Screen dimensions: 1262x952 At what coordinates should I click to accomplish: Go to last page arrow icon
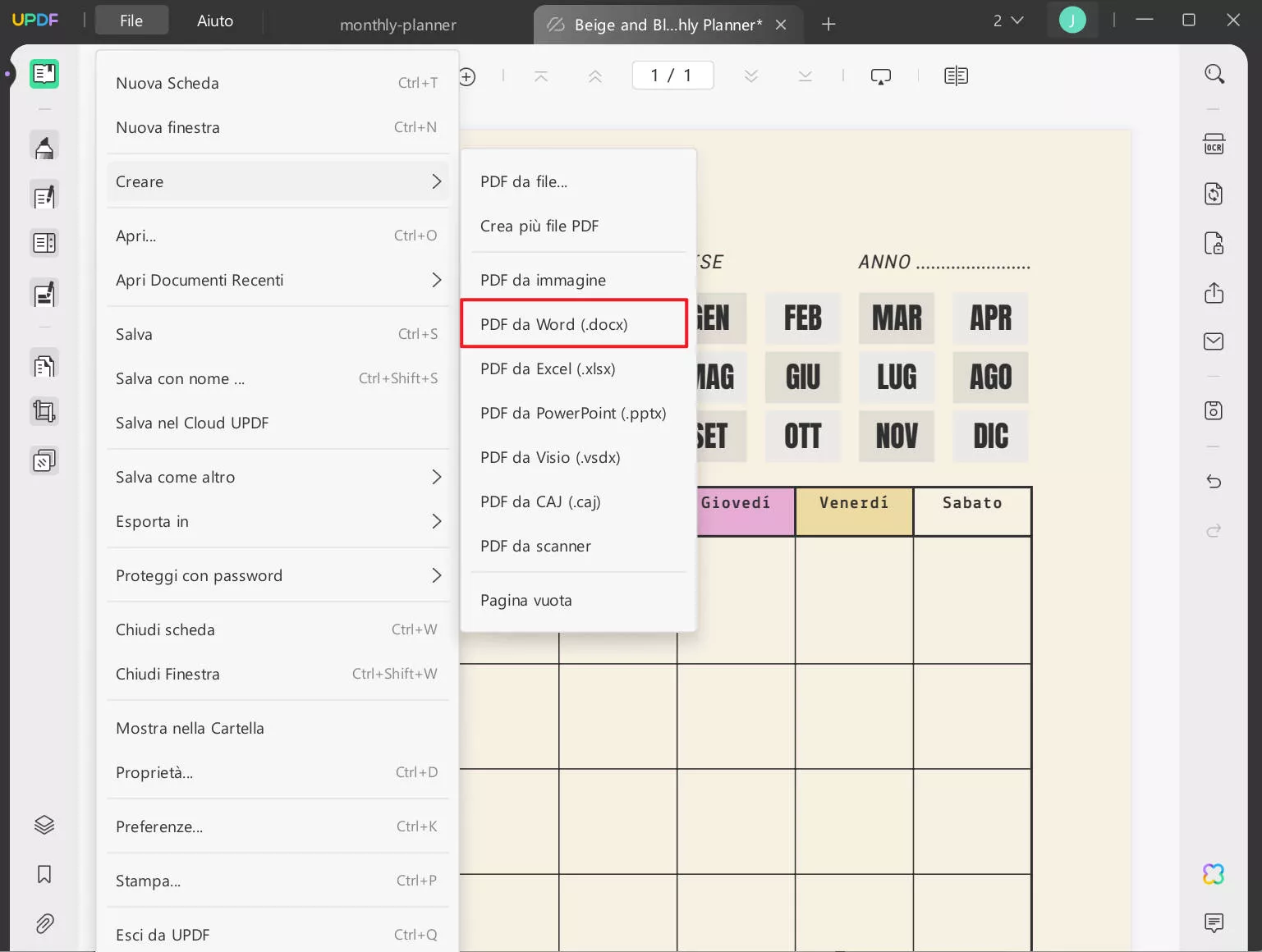click(x=805, y=76)
